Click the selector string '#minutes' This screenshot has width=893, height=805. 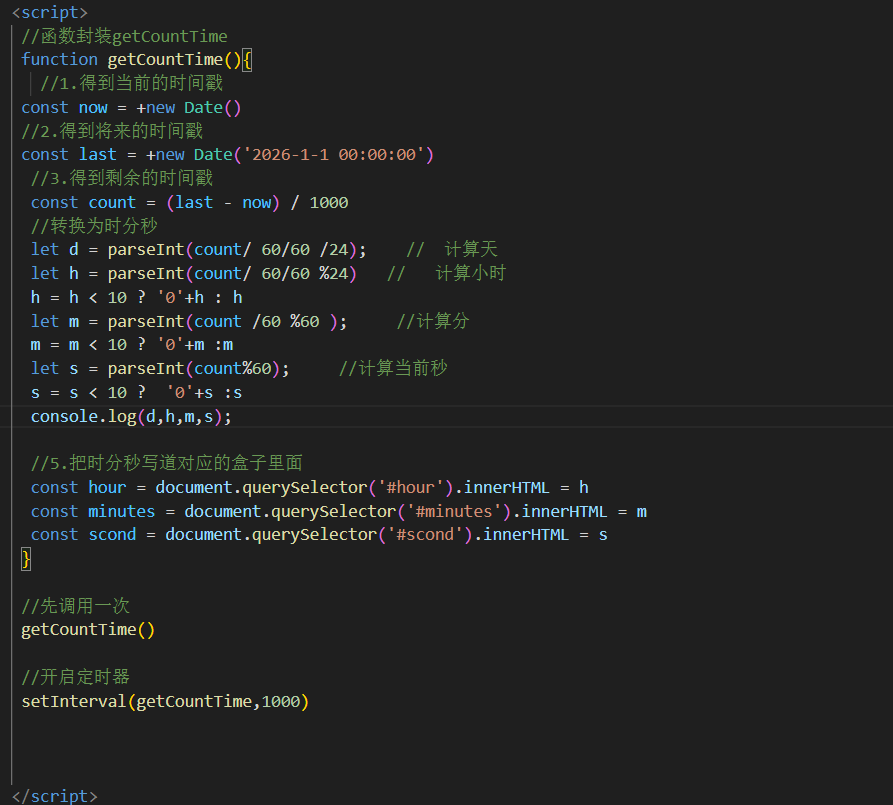point(454,512)
